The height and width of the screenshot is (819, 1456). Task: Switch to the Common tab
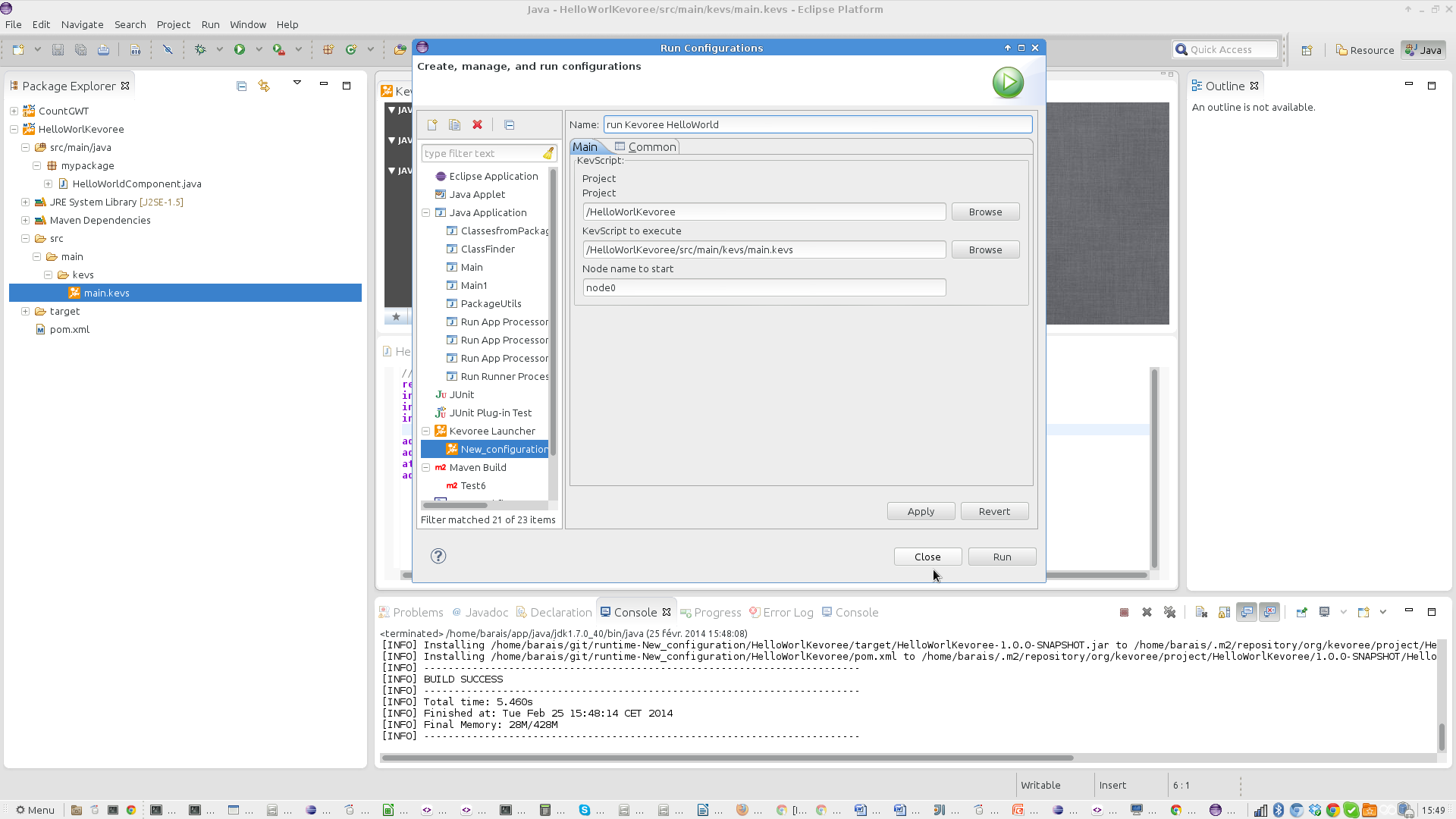(x=645, y=147)
